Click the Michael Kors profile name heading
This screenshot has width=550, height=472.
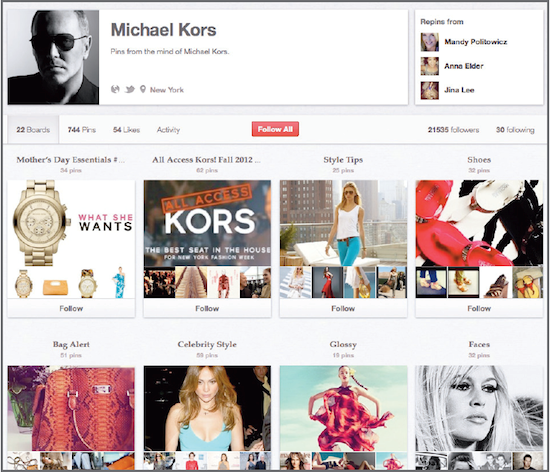163,30
